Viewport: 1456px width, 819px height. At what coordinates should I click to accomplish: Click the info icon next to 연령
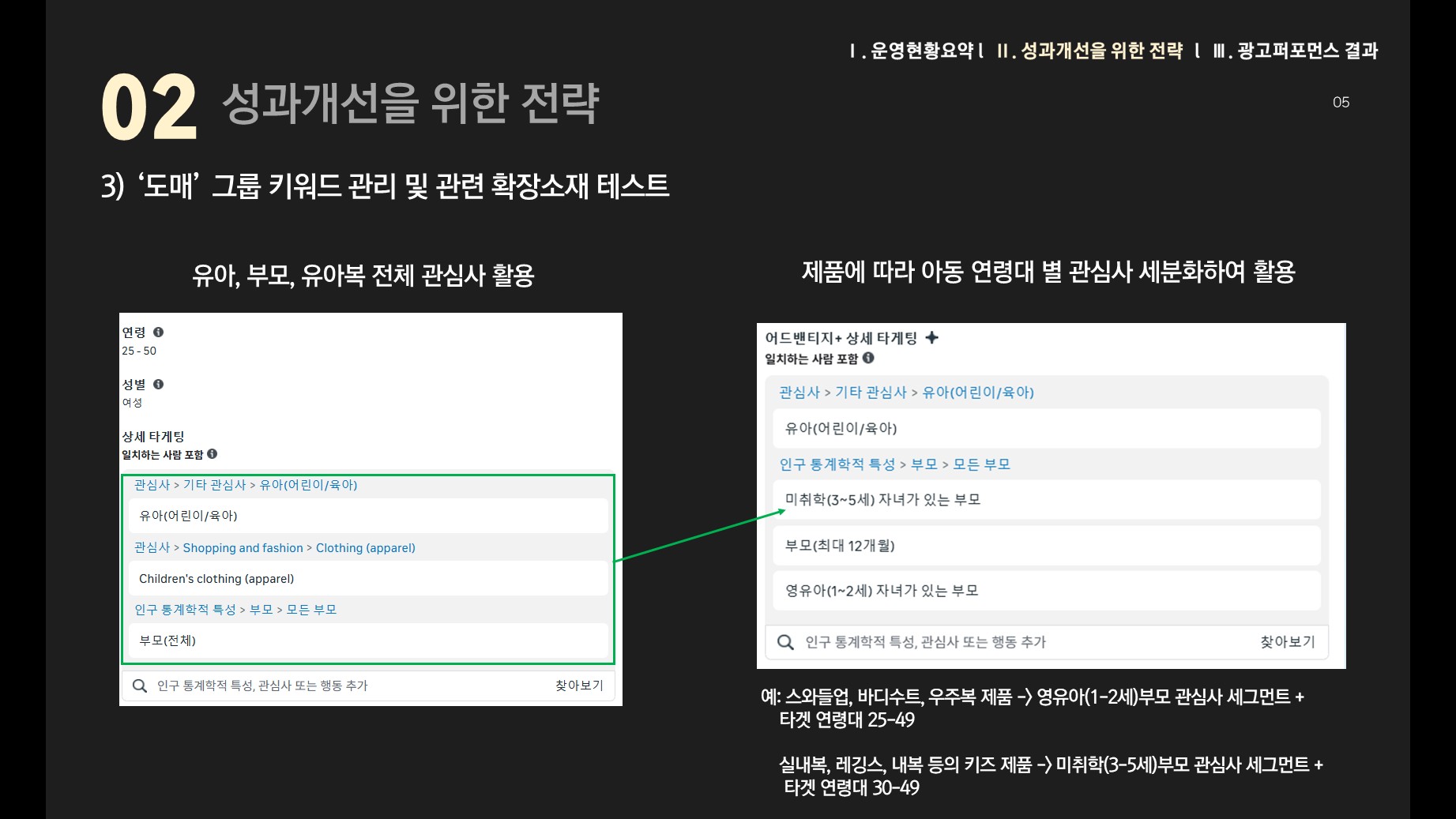click(158, 332)
